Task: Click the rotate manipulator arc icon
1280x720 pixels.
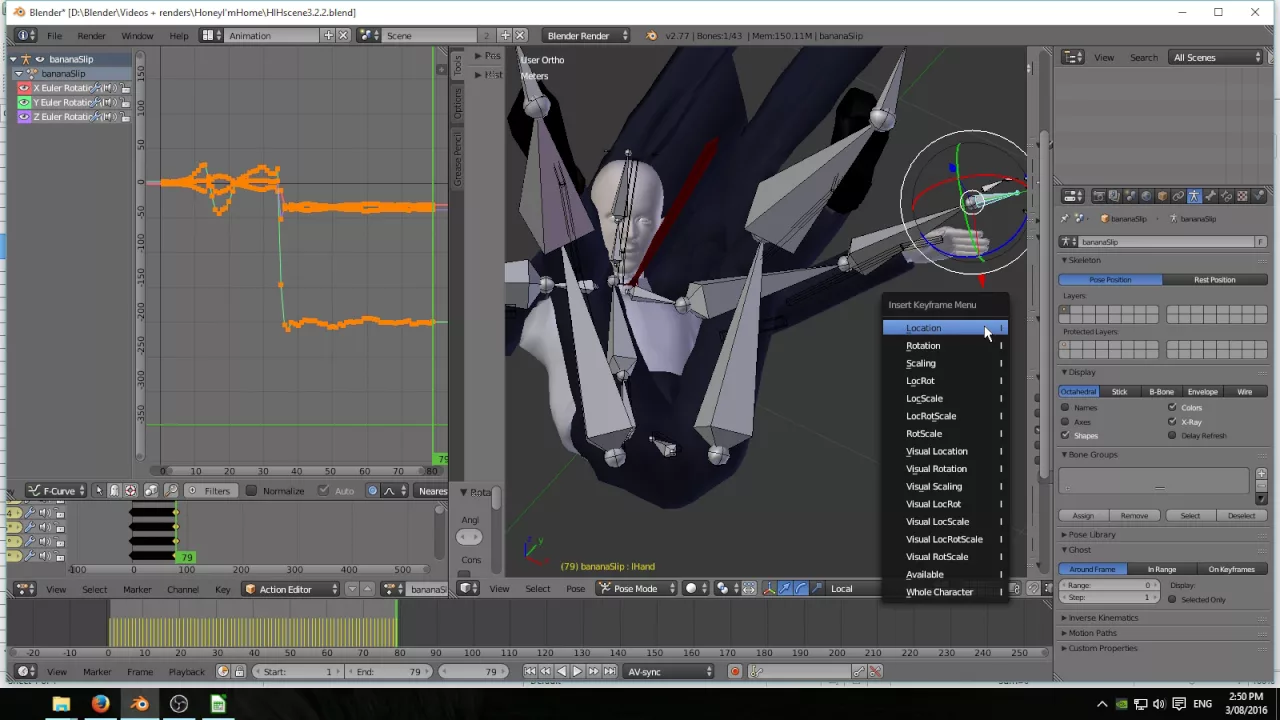Action: (800, 589)
